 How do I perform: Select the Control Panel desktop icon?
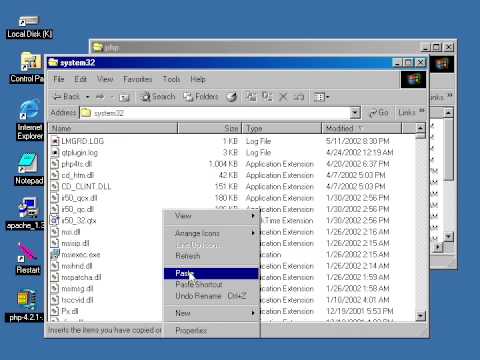(29, 68)
